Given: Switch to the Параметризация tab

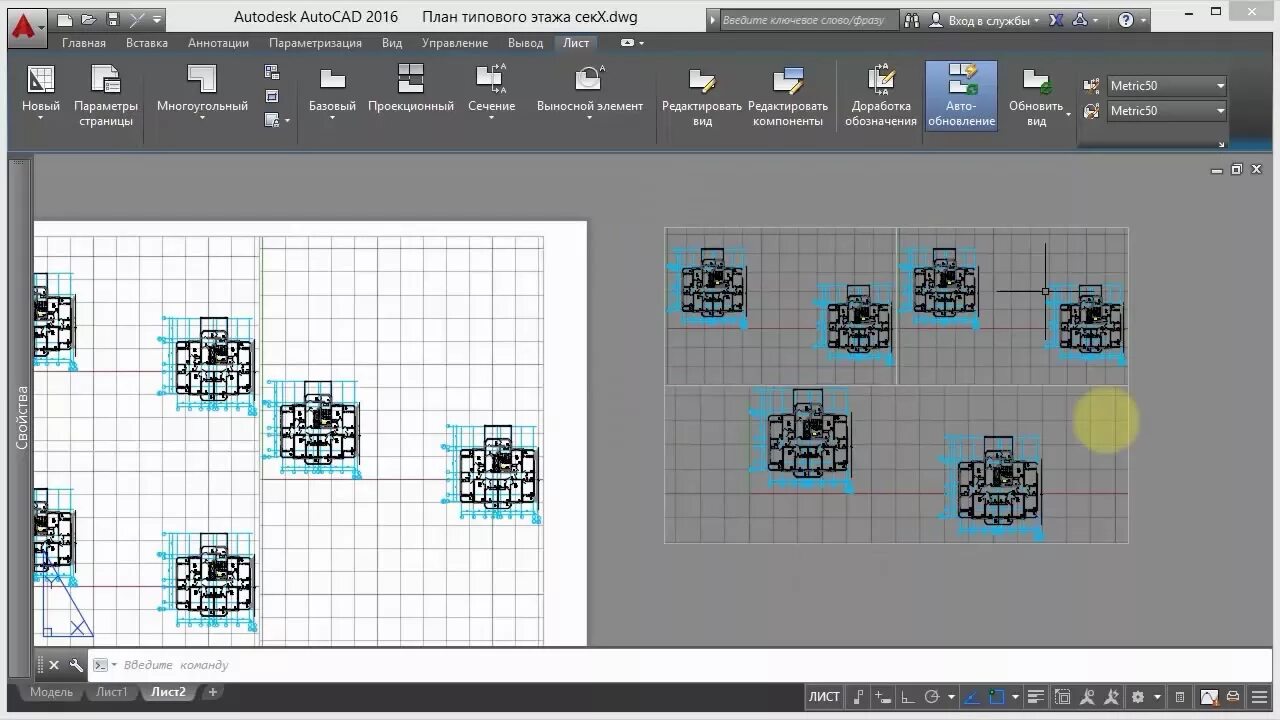Looking at the screenshot, I should click(x=315, y=43).
